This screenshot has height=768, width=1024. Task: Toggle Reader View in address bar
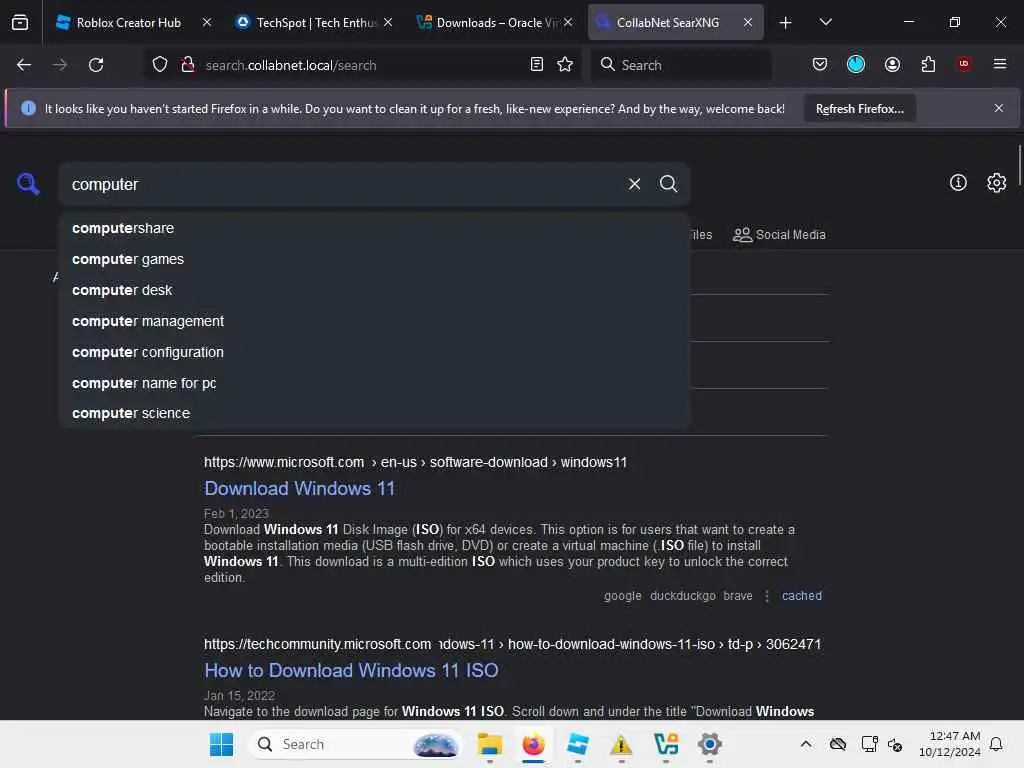point(537,65)
